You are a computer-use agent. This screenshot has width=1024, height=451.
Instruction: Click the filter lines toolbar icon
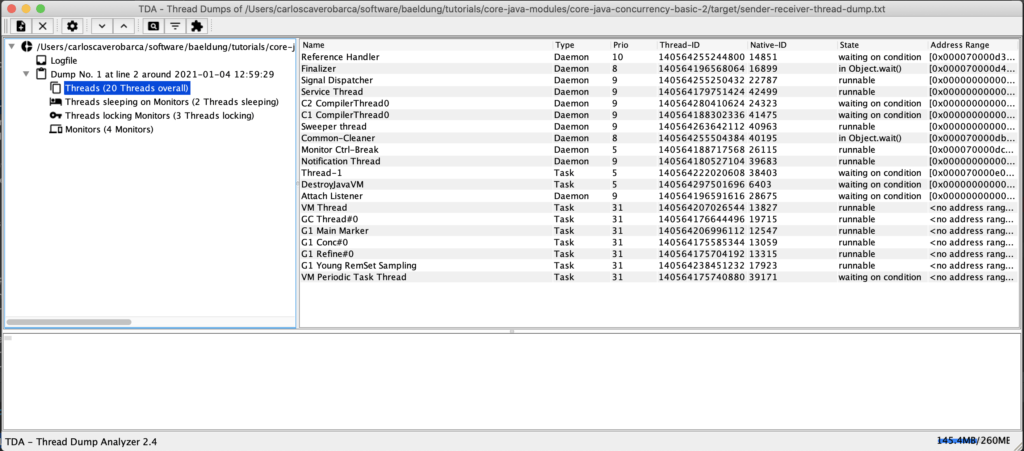click(175, 26)
